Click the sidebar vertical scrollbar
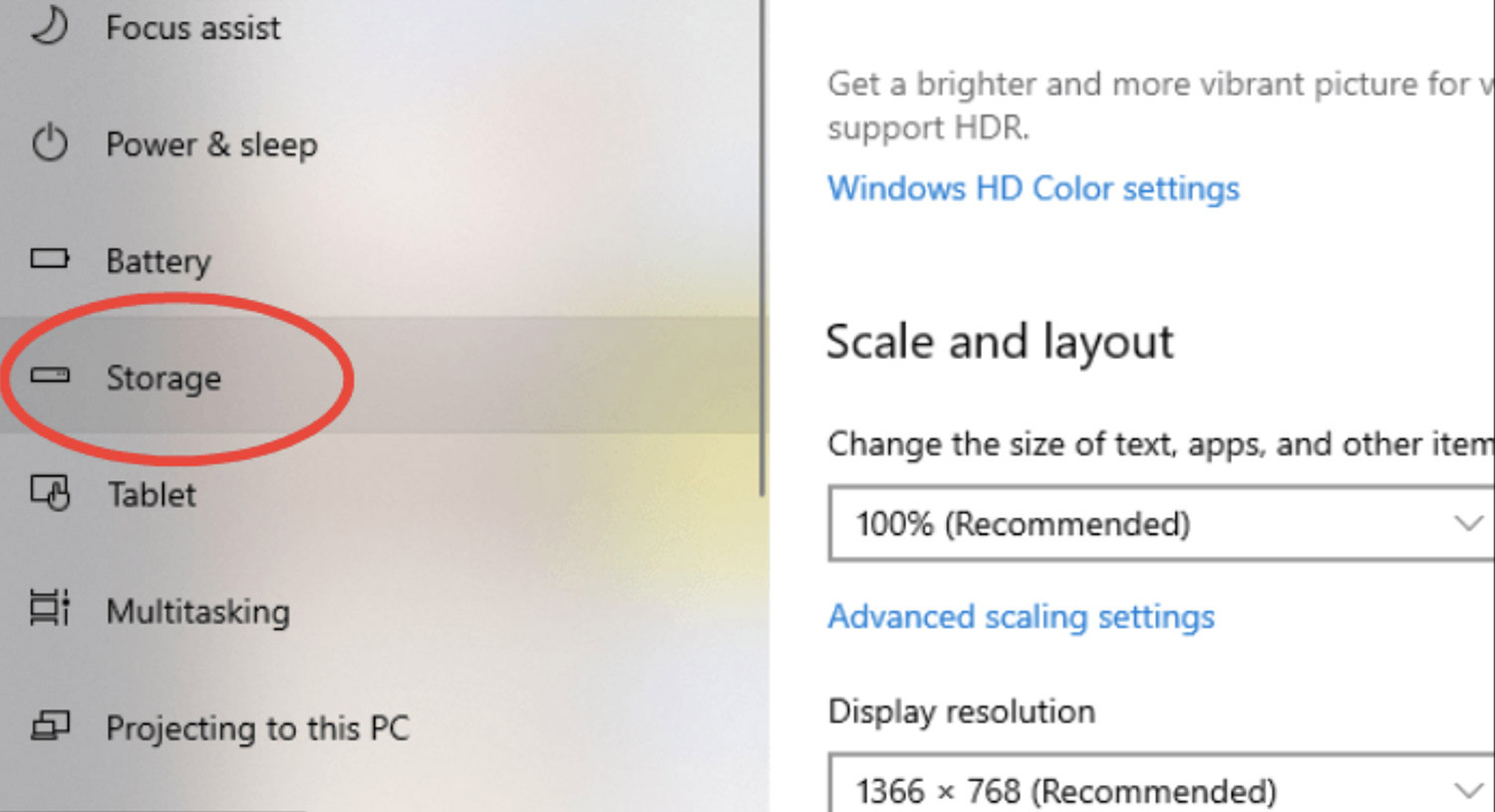The height and width of the screenshot is (812, 1495). pyautogui.click(x=762, y=249)
